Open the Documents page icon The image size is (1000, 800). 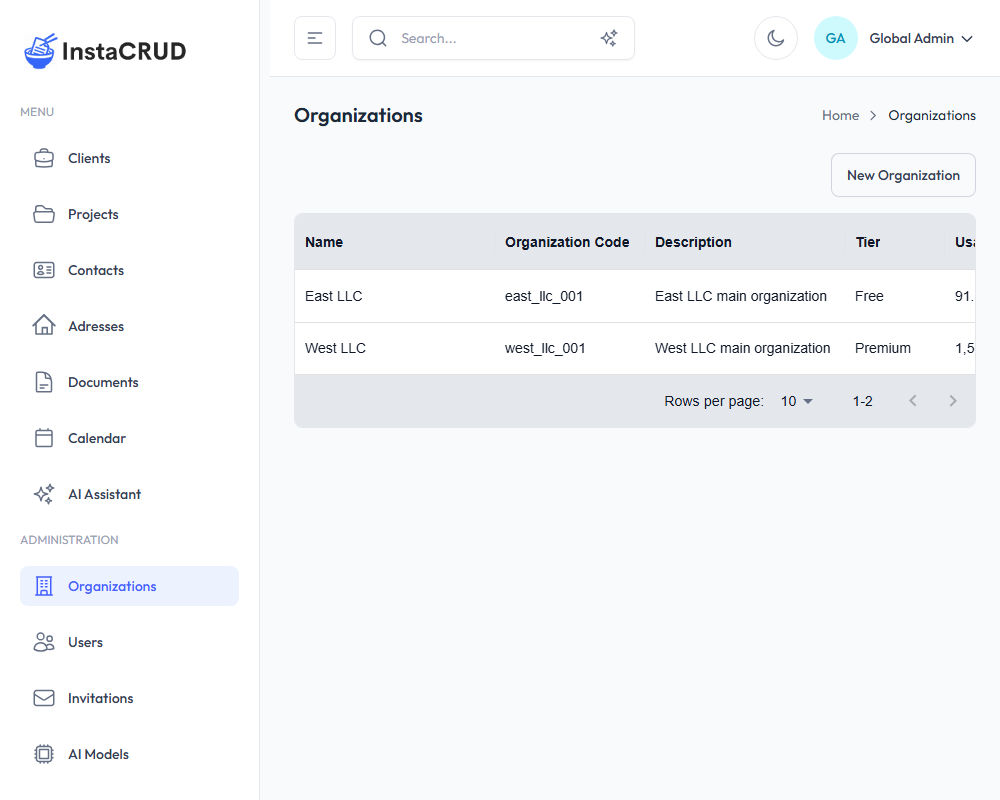(44, 381)
